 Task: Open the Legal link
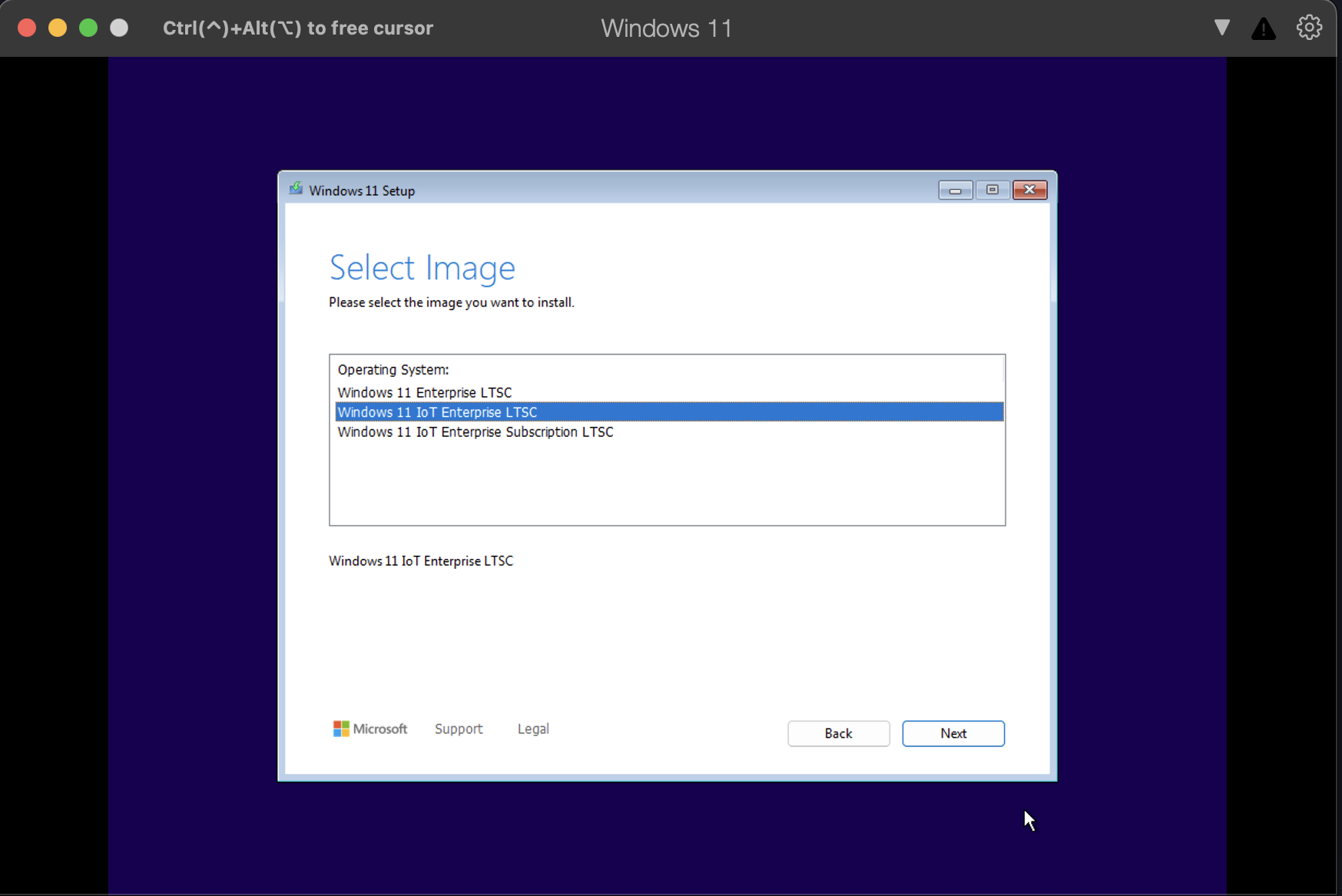(533, 729)
